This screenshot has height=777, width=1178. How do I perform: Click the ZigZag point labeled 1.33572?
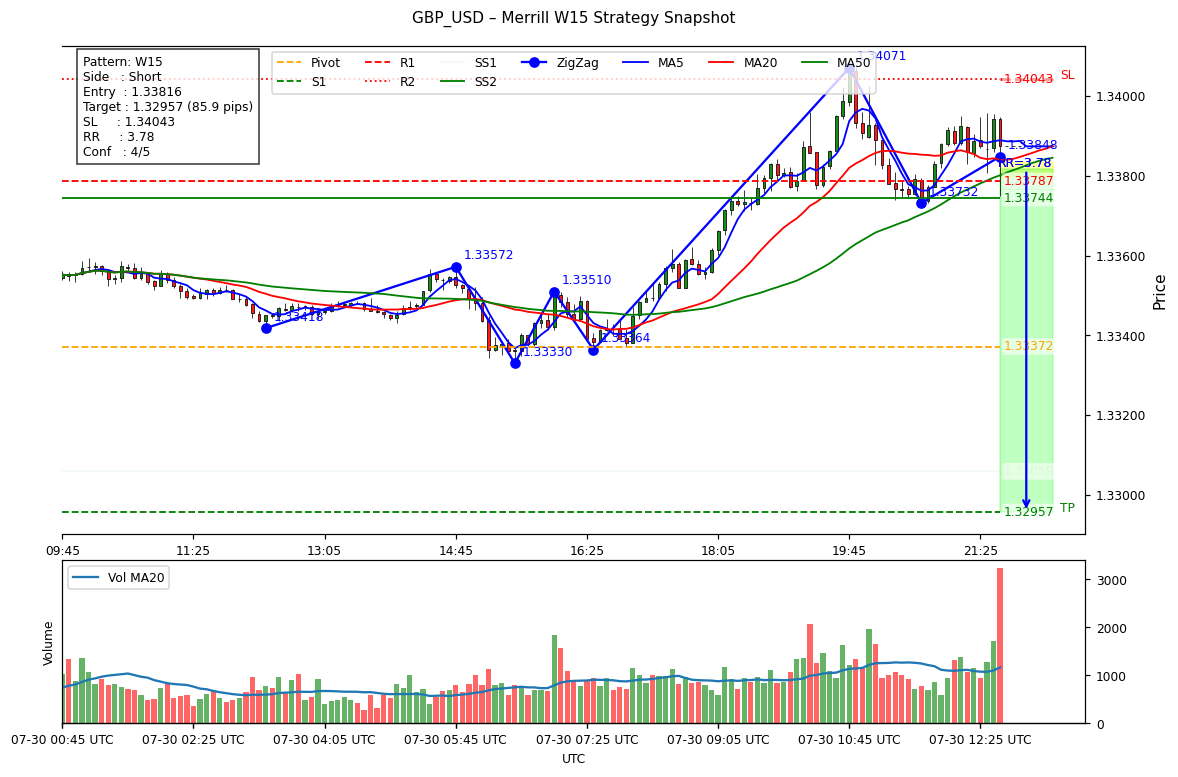pos(456,268)
